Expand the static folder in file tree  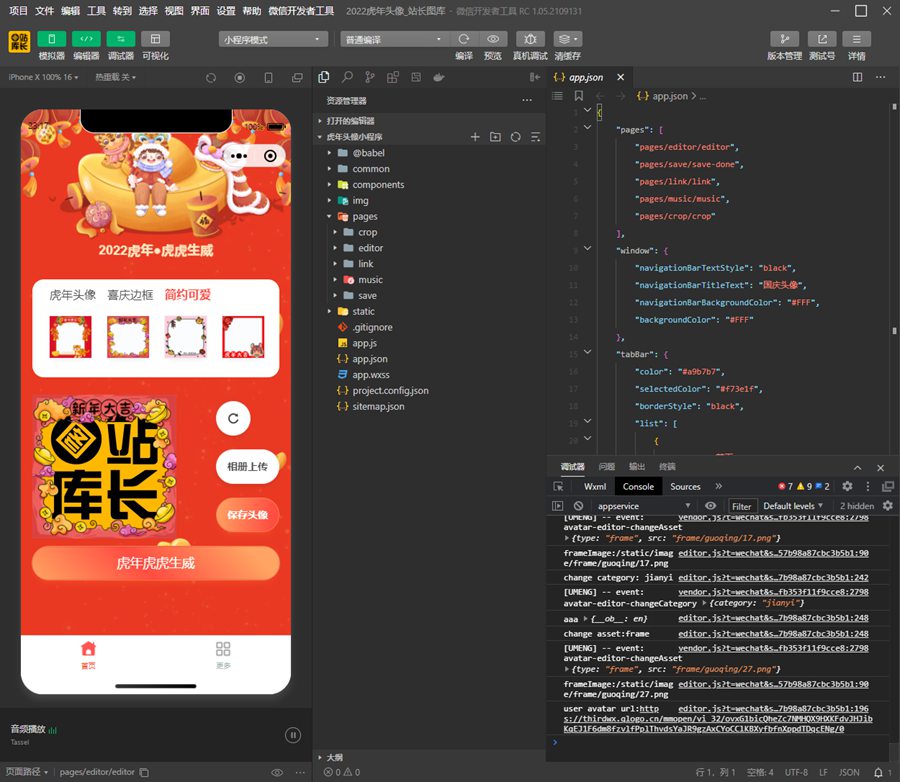coord(363,311)
